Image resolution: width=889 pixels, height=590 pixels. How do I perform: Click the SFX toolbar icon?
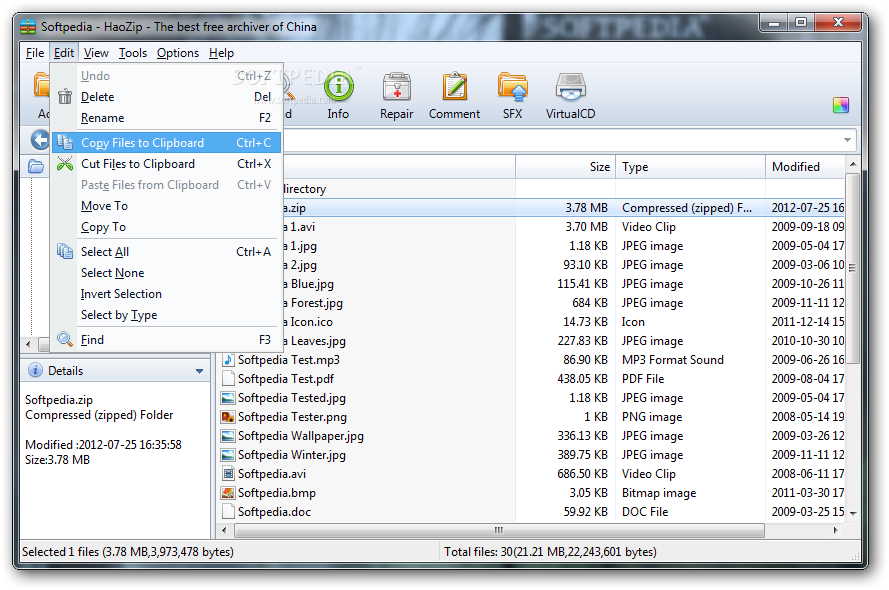coord(512,87)
